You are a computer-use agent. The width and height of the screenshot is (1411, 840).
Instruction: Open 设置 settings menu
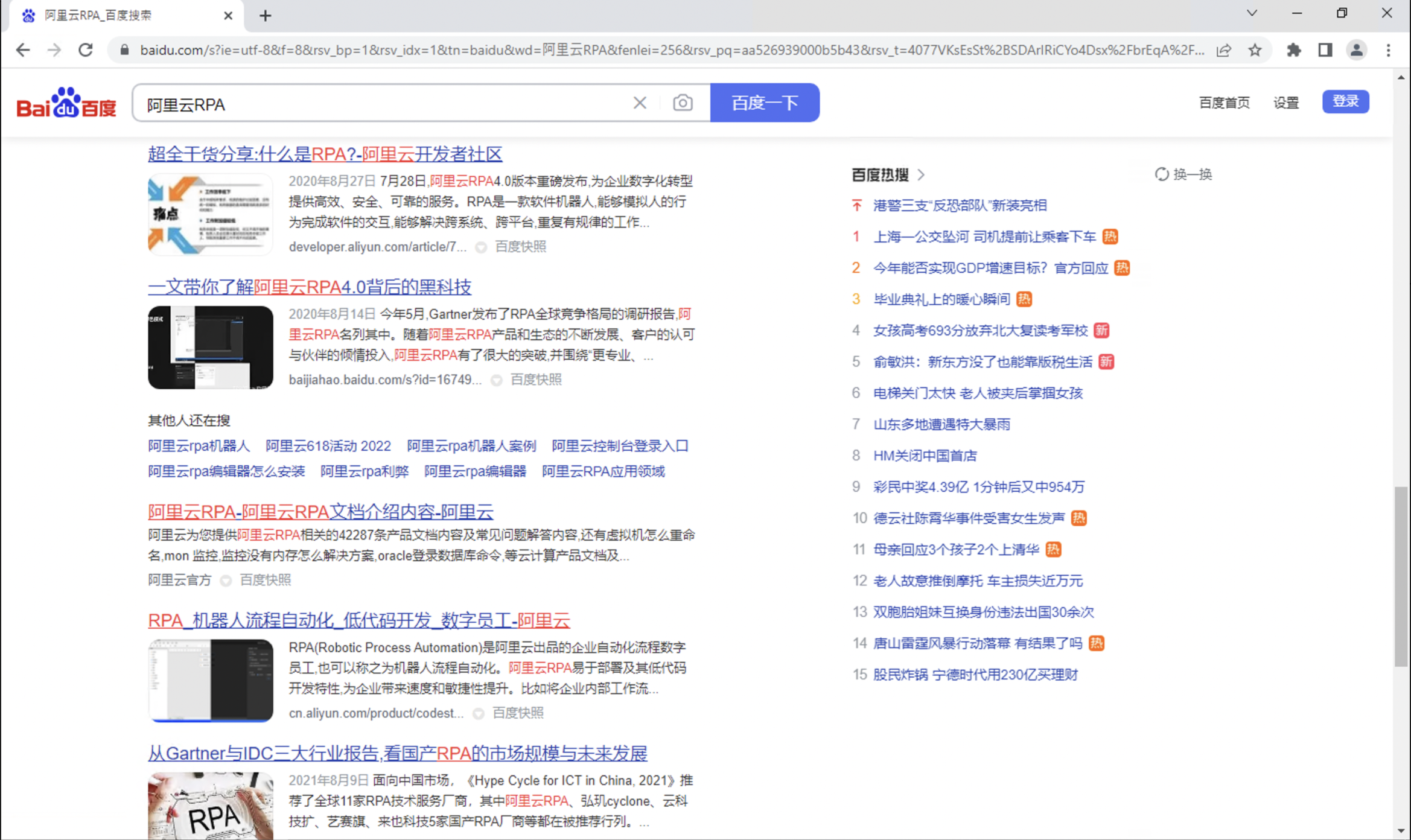tap(1285, 103)
